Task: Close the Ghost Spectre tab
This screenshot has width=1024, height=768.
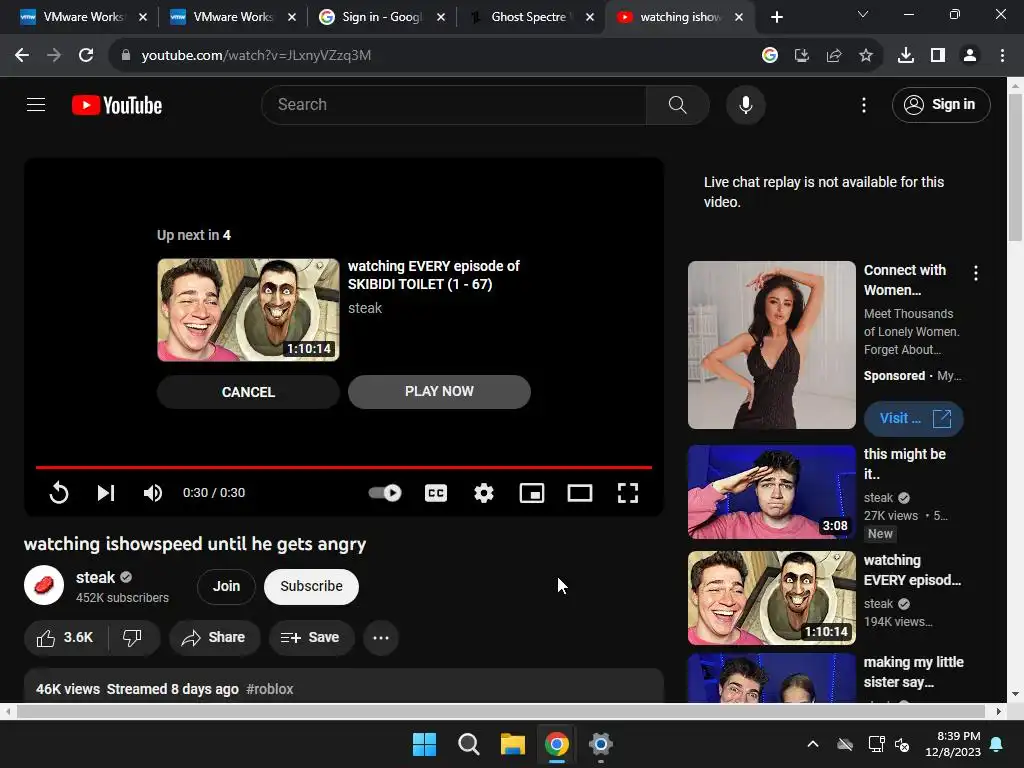Action: [590, 17]
